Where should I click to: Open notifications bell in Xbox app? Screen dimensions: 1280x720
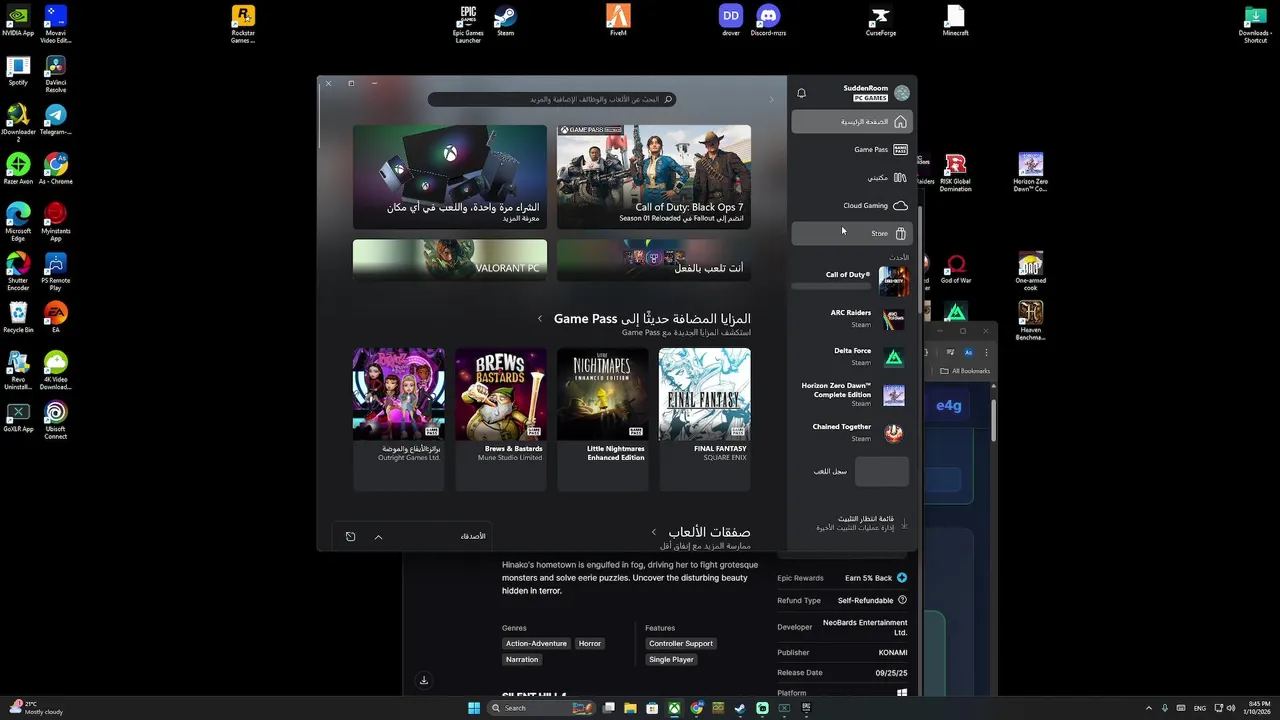(801, 93)
